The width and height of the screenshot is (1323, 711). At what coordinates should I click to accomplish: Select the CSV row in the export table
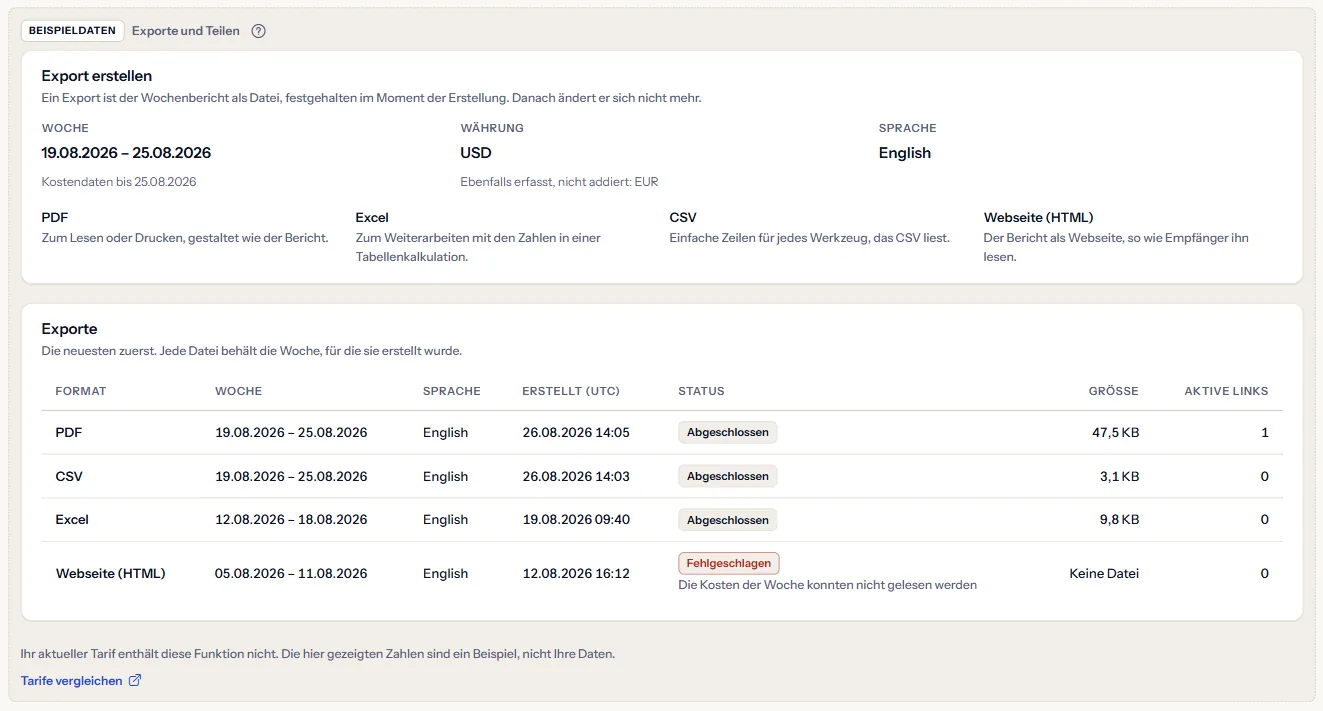[662, 476]
